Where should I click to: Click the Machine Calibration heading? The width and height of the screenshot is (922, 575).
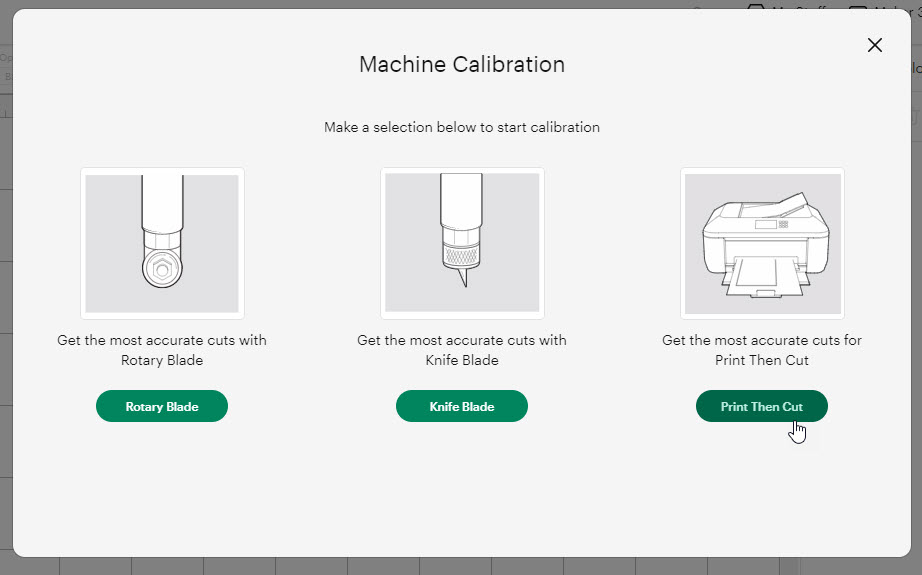coord(462,64)
